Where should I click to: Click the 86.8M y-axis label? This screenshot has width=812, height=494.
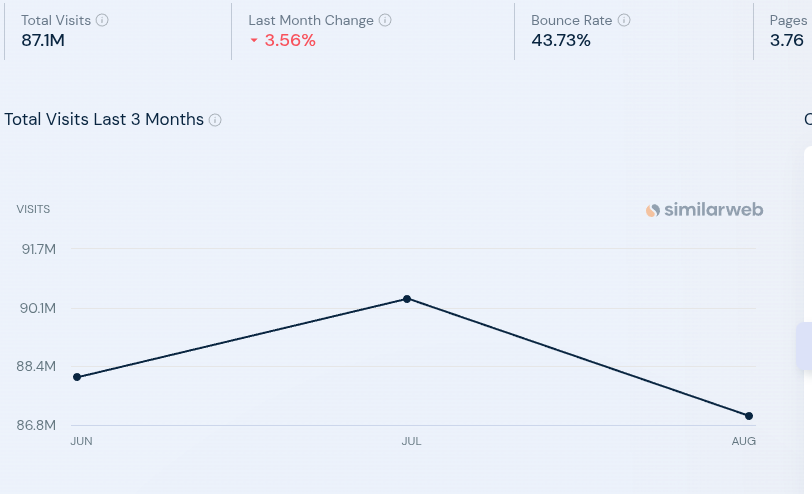click(x=36, y=425)
